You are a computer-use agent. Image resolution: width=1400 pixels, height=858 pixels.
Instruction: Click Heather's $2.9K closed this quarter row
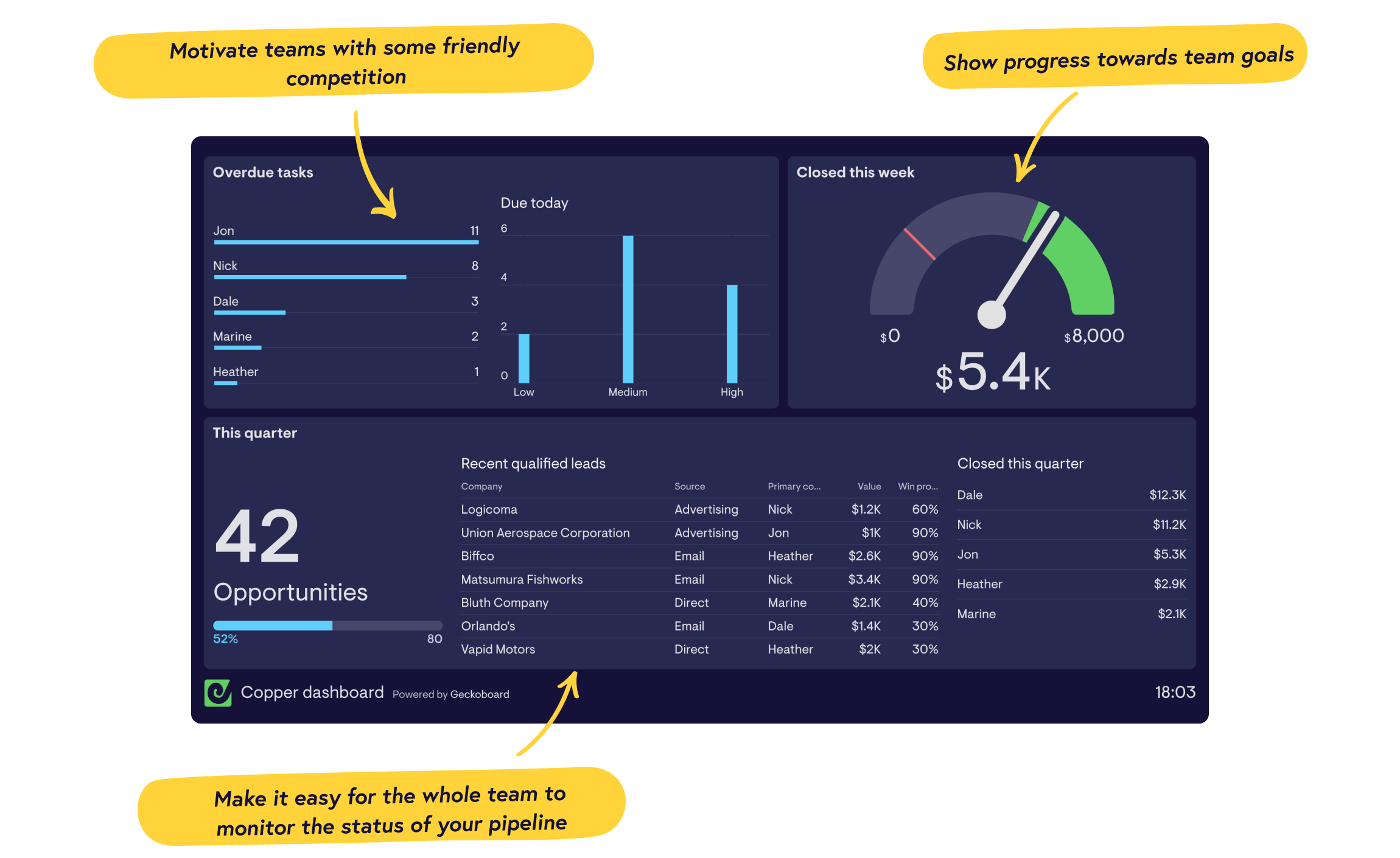coord(1071,584)
